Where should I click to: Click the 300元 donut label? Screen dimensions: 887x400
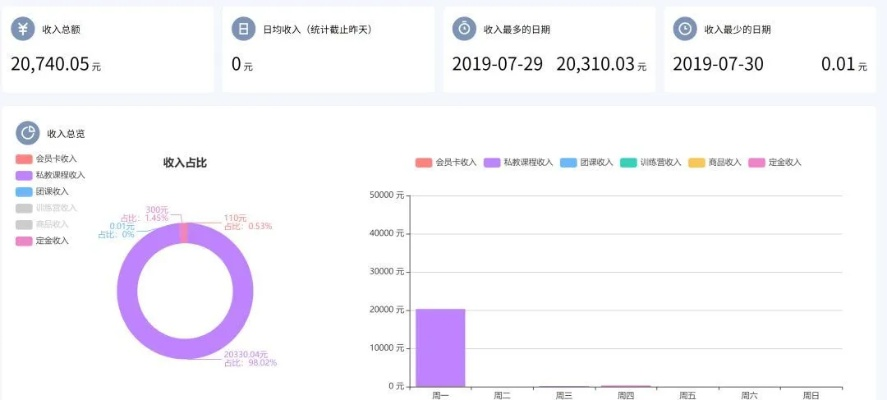(x=157, y=210)
